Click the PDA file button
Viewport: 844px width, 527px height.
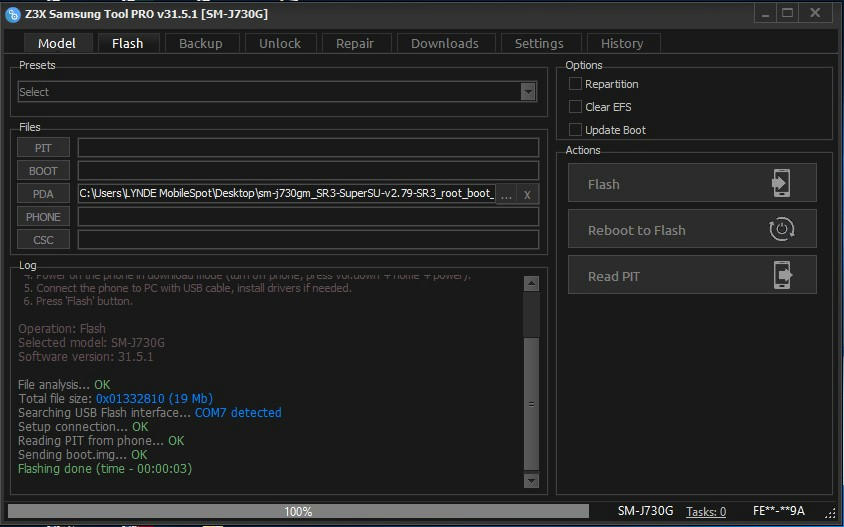coord(43,194)
